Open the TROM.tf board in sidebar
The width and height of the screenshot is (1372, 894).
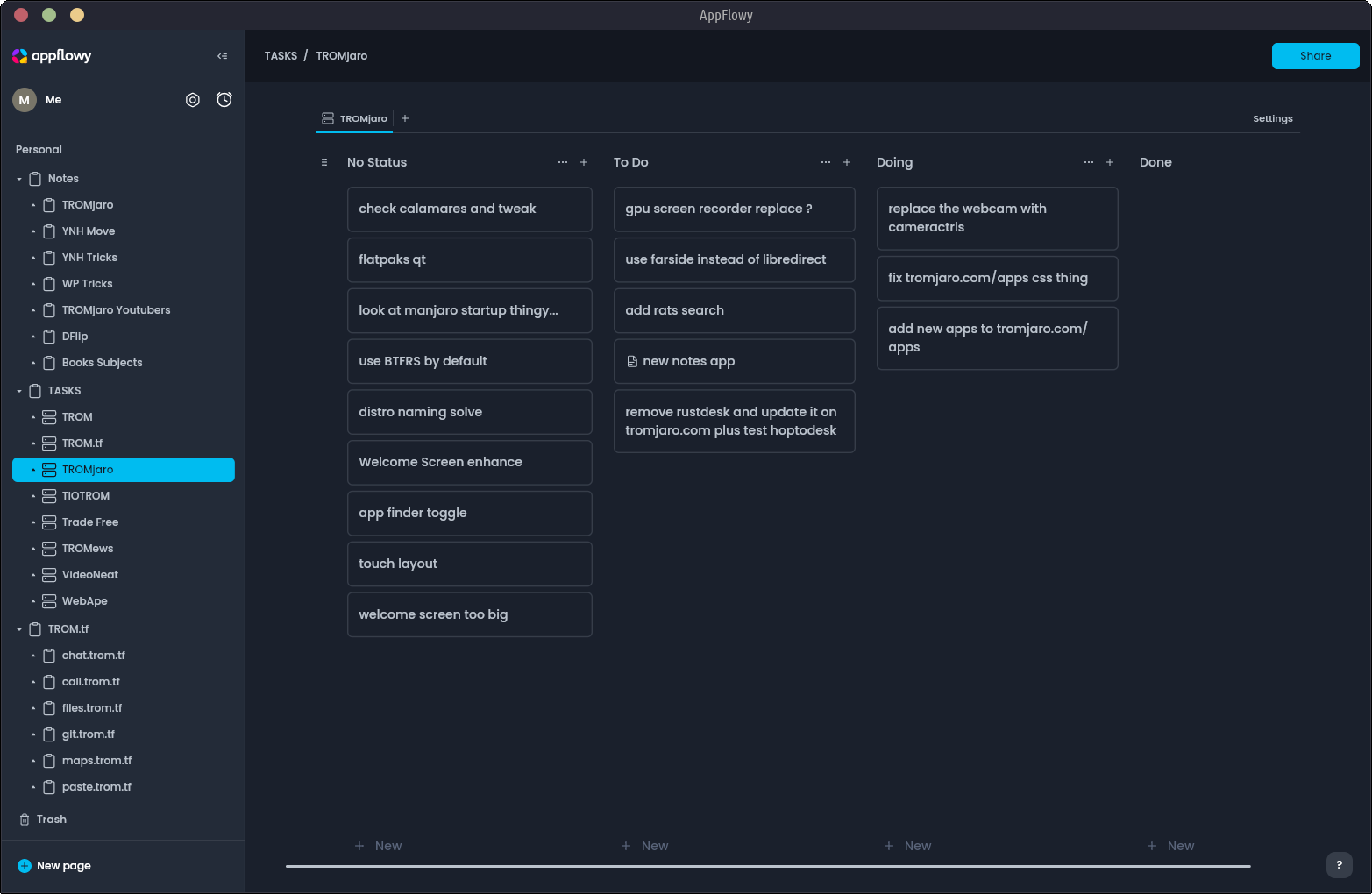[124, 443]
